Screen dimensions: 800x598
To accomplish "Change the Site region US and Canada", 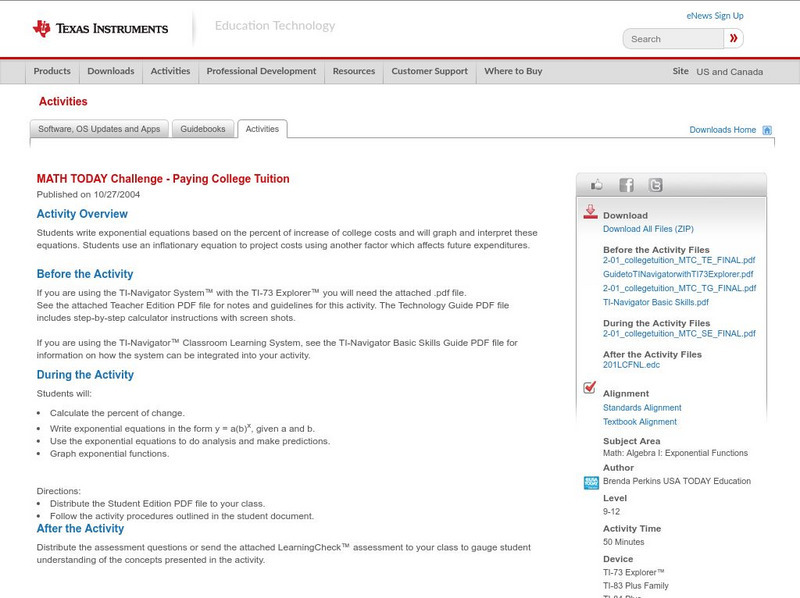I will point(730,72).
